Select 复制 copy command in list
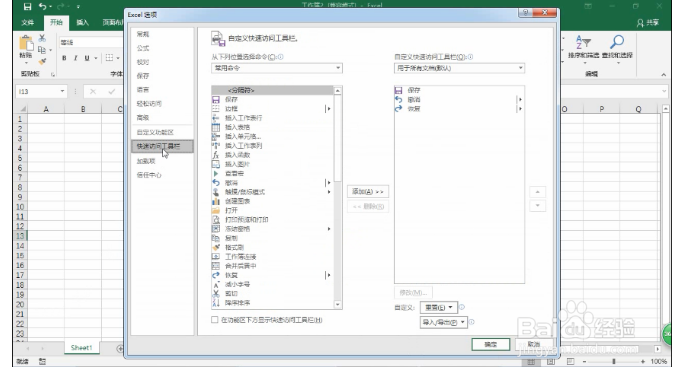This screenshot has width=675, height=373. click(x=272, y=239)
